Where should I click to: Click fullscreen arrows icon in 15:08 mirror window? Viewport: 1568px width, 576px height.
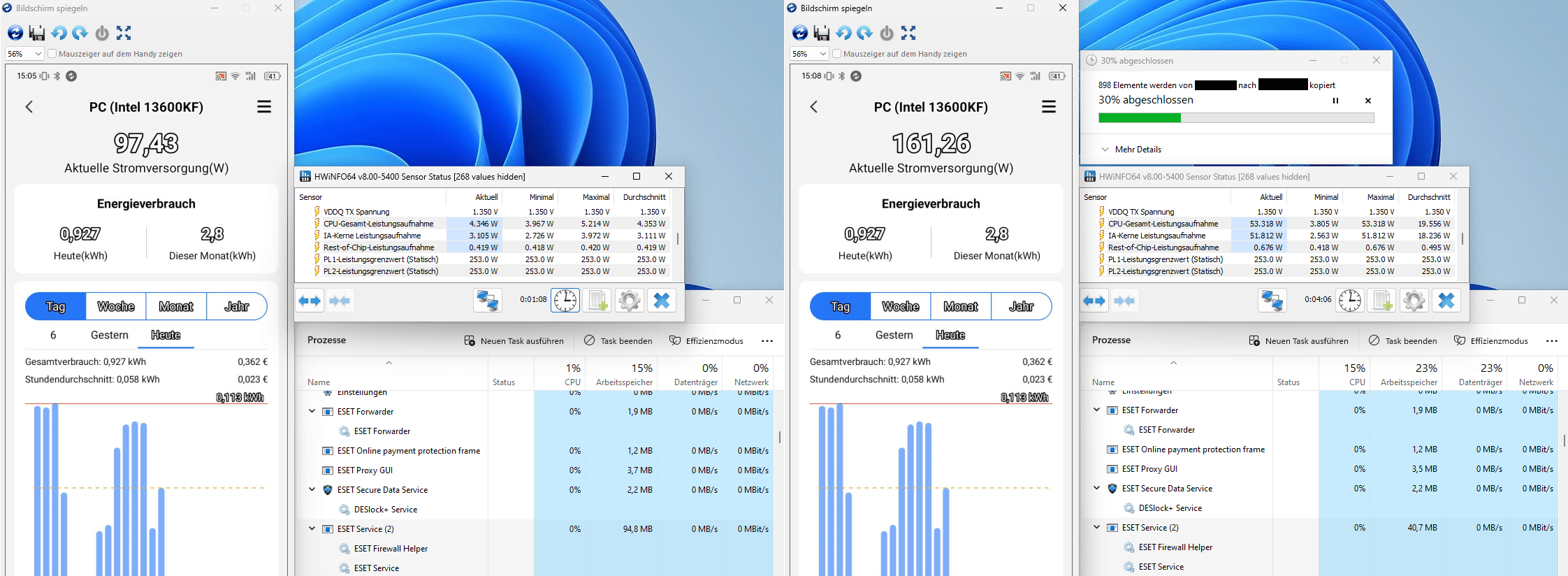pos(908,33)
